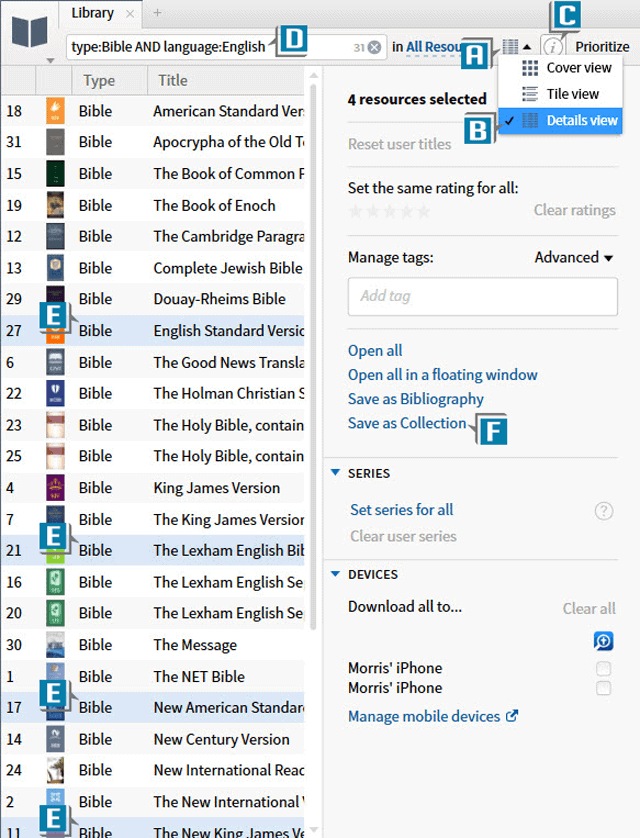This screenshot has width=640, height=838.
Task: Click the Prioritize button
Action: 602,47
